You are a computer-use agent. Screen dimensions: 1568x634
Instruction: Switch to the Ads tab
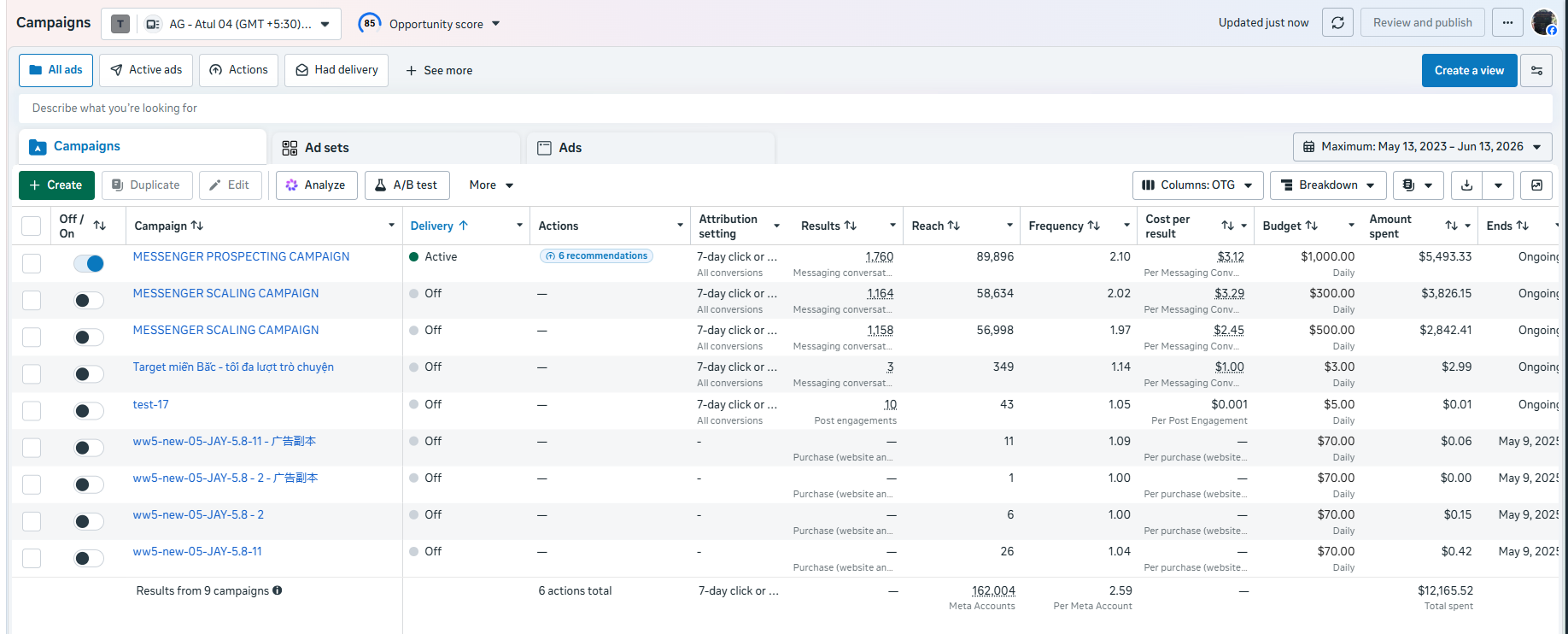pyautogui.click(x=651, y=148)
